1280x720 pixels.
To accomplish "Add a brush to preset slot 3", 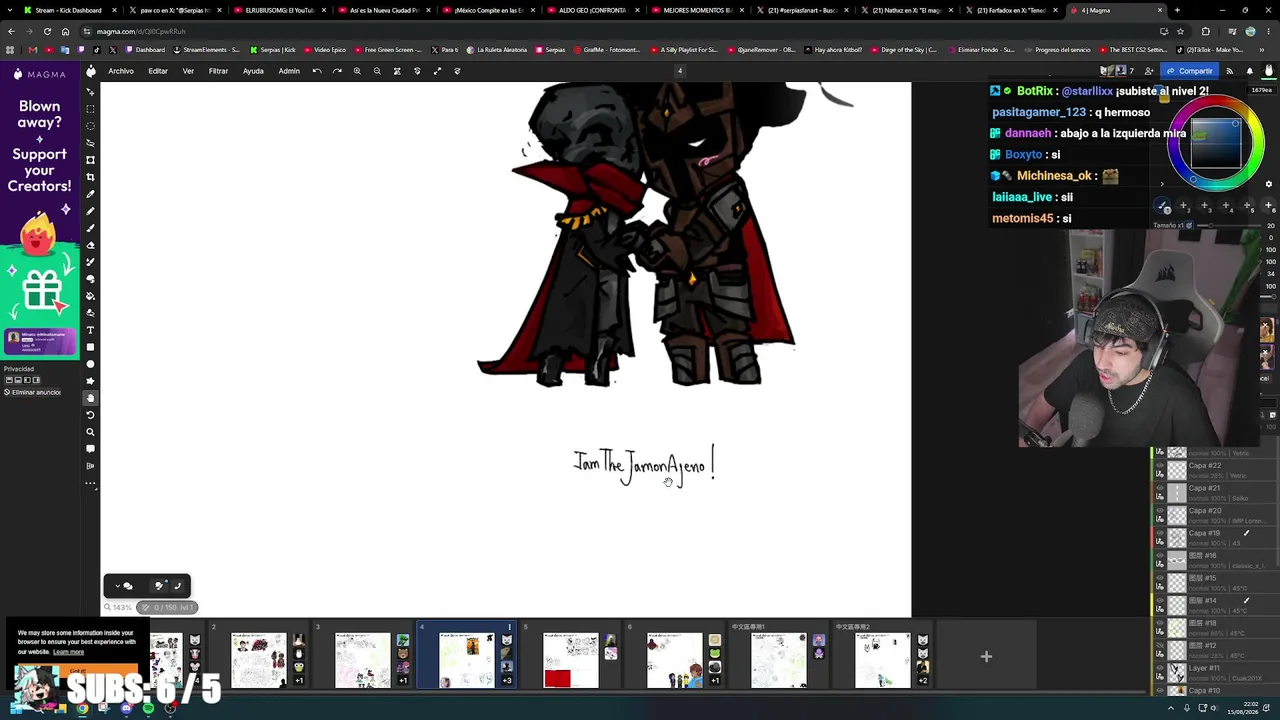I will 1205,206.
